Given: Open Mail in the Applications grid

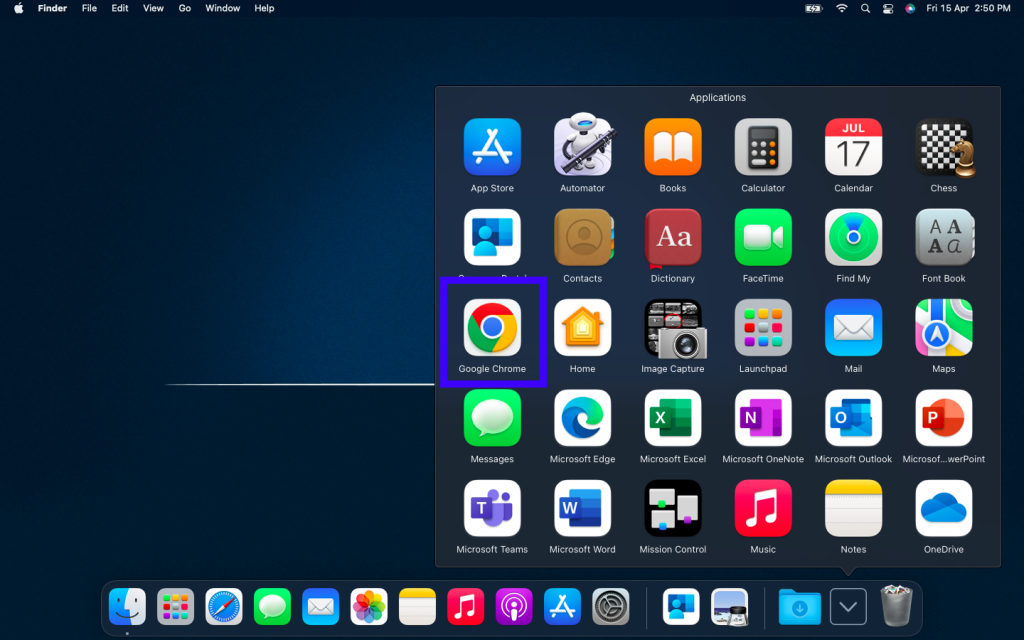Looking at the screenshot, I should [x=853, y=327].
